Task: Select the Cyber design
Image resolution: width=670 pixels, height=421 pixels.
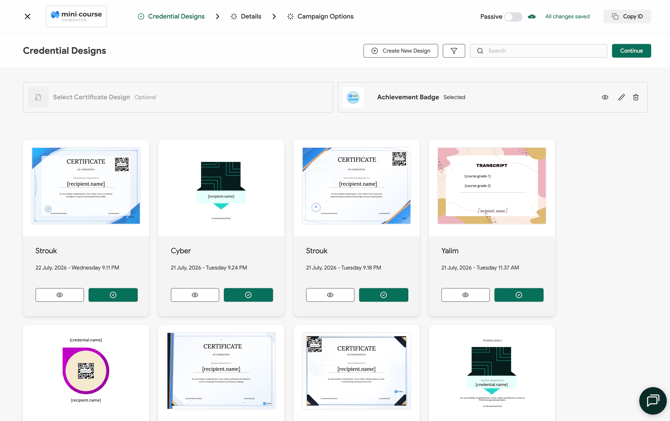Action: [x=248, y=295]
